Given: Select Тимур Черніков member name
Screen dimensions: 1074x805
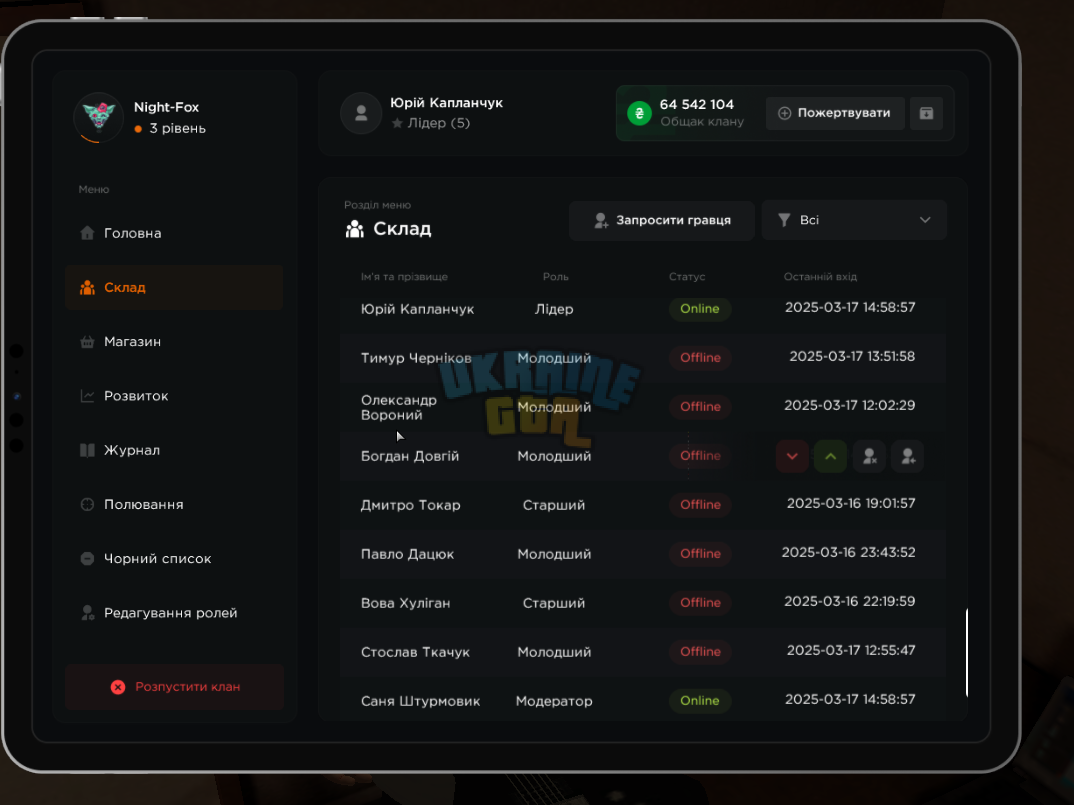Looking at the screenshot, I should pos(416,358).
